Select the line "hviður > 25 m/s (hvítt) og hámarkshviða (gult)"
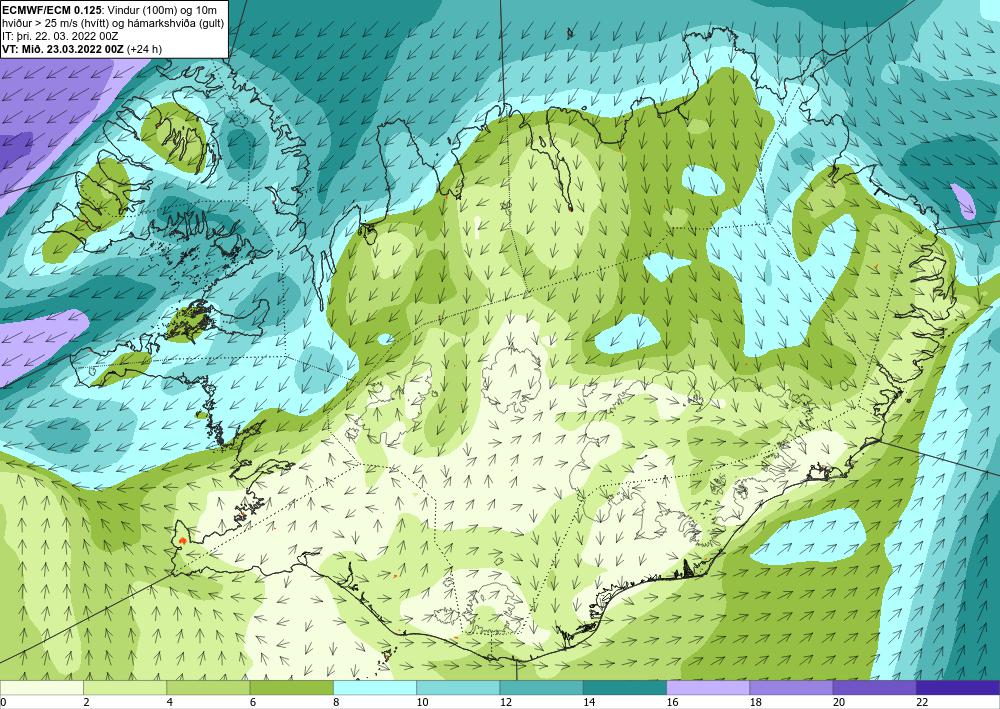The width and height of the screenshot is (1000, 709). pos(112,23)
